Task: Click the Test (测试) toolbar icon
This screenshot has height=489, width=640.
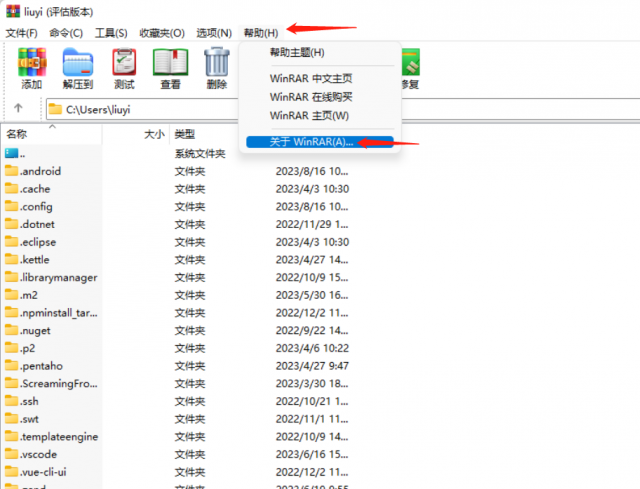Action: point(124,62)
